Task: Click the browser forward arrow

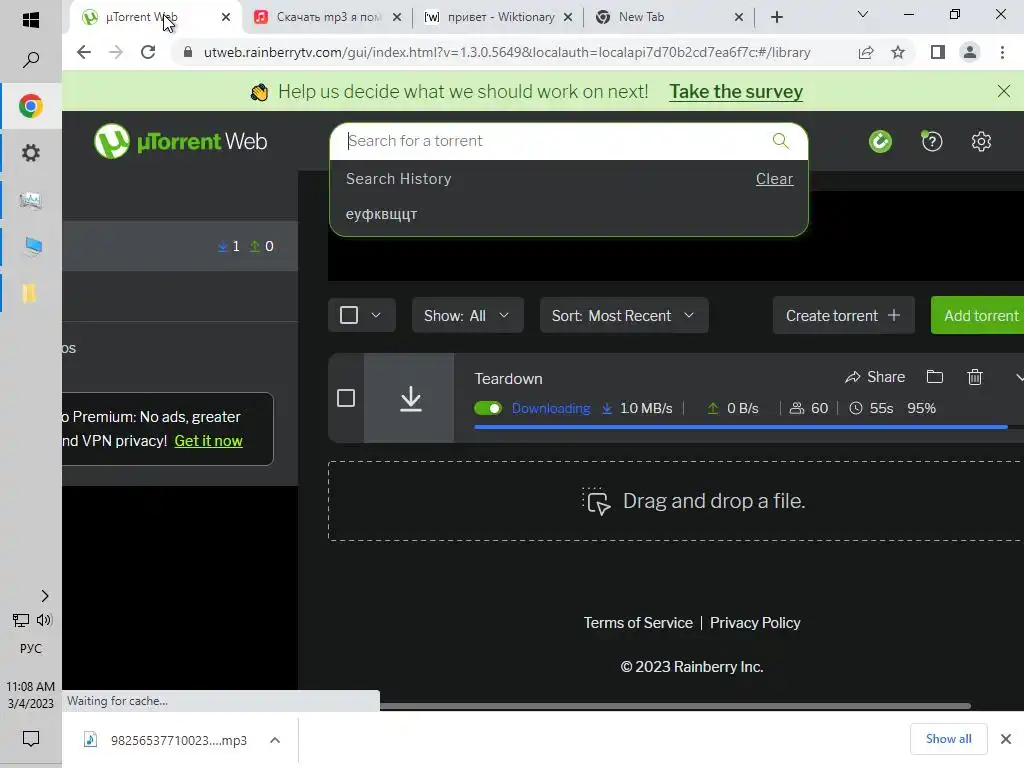Action: 116,52
